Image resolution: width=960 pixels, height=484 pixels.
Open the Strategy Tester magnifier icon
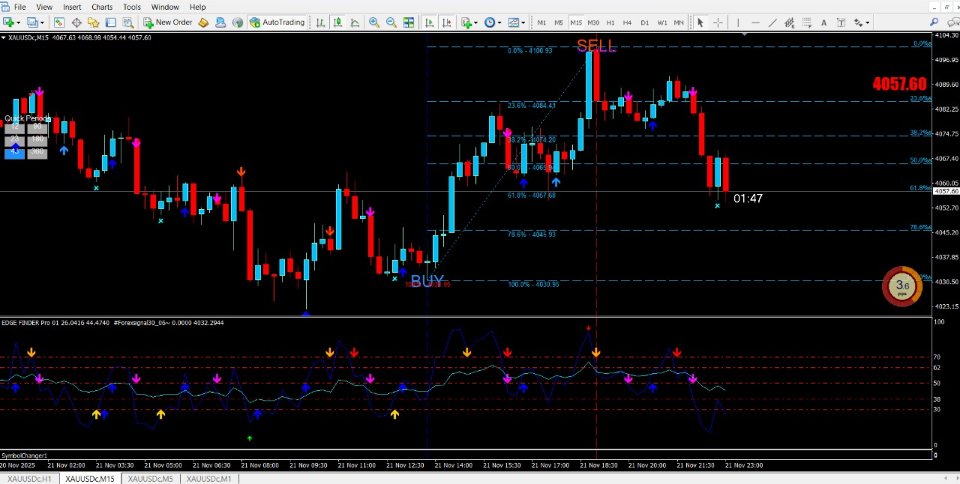coord(128,23)
